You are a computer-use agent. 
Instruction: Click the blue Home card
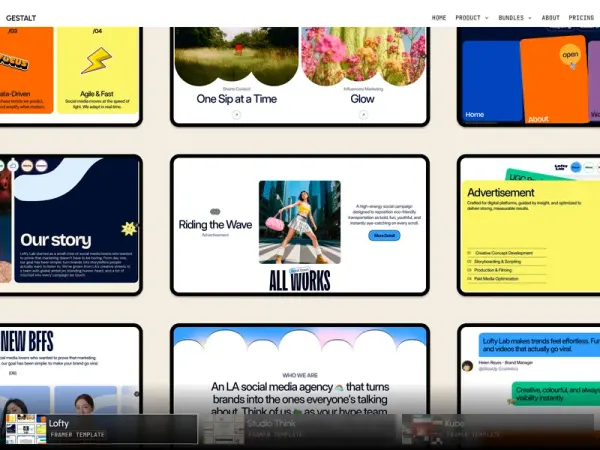[492, 81]
